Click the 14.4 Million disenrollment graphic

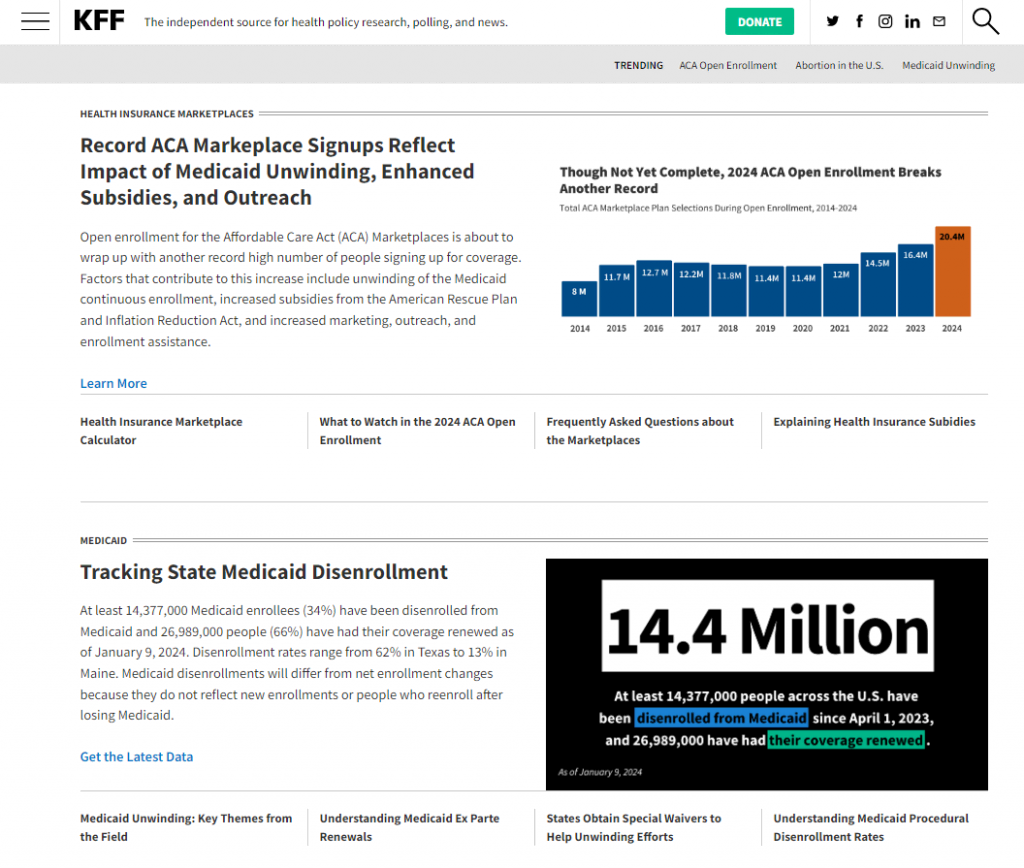(x=767, y=674)
